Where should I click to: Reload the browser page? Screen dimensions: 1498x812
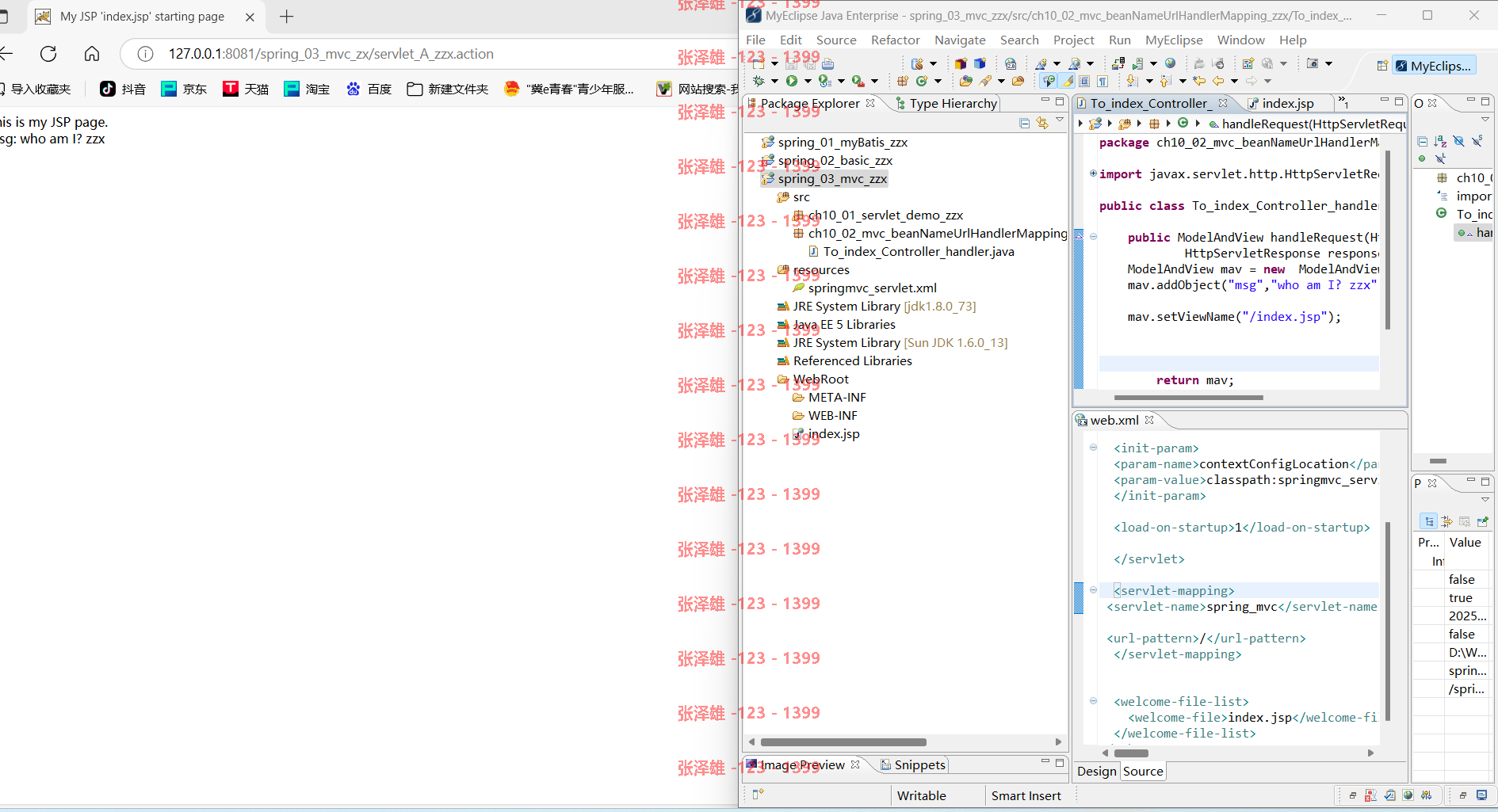48,54
